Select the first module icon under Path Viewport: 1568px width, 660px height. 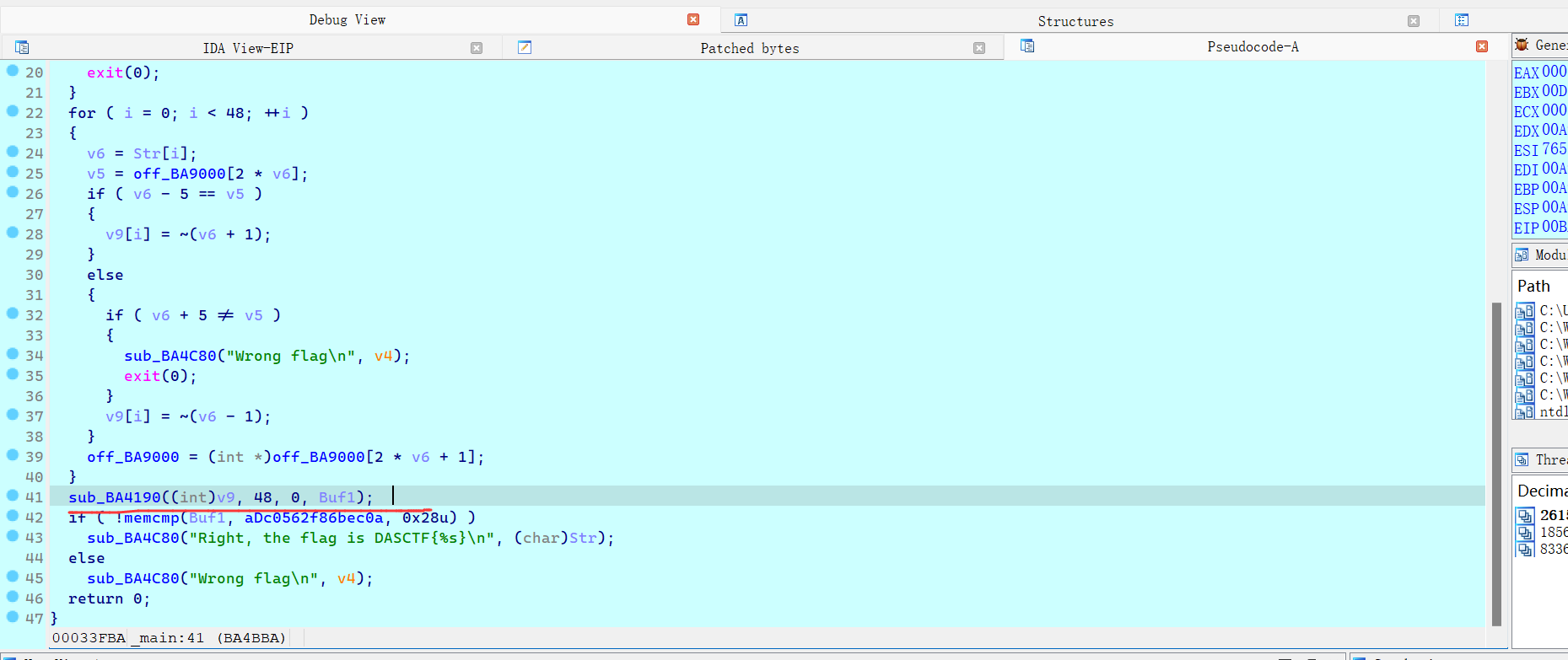pos(1525,310)
